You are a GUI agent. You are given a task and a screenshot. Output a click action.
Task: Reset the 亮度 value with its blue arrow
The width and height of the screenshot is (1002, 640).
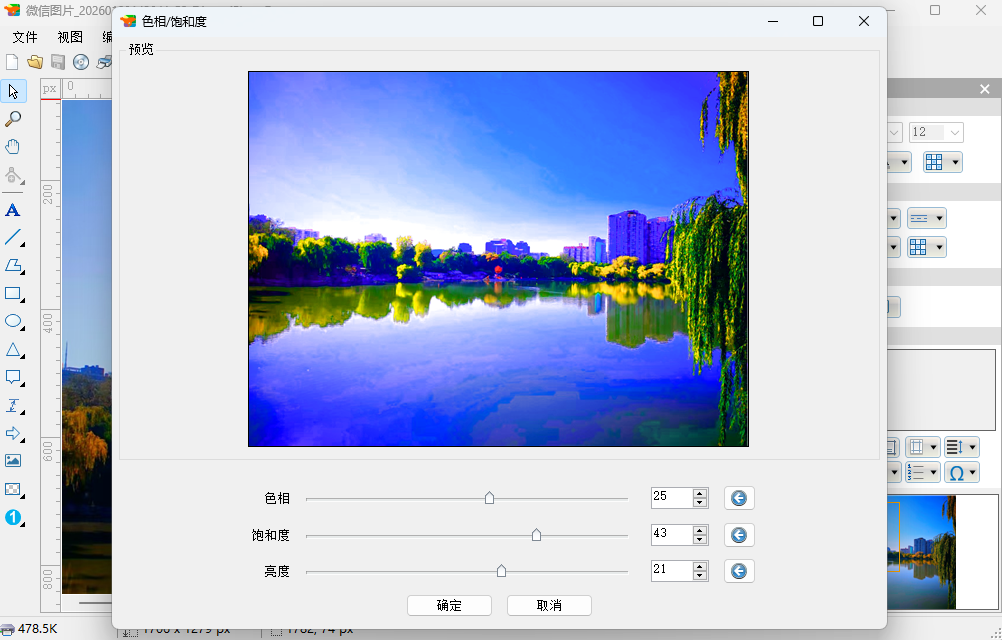point(739,571)
